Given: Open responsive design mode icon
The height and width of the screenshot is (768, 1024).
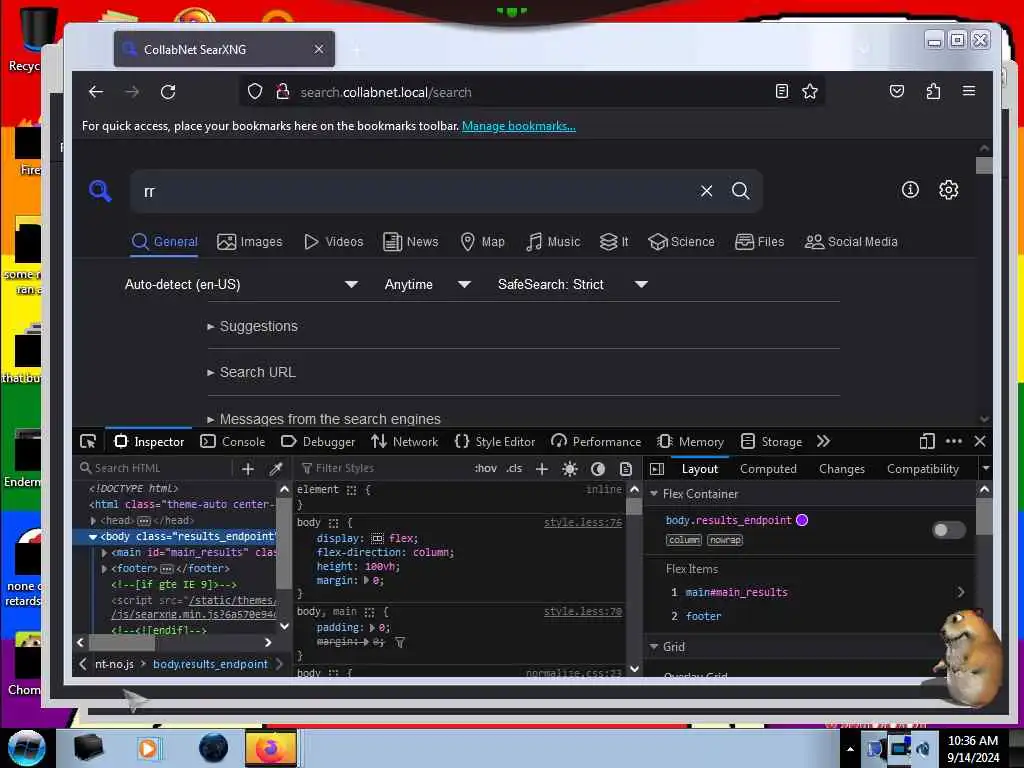Looking at the screenshot, I should [x=927, y=441].
